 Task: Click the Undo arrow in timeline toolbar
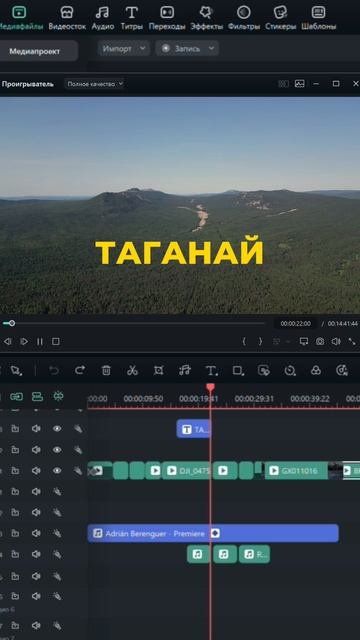coord(54,371)
